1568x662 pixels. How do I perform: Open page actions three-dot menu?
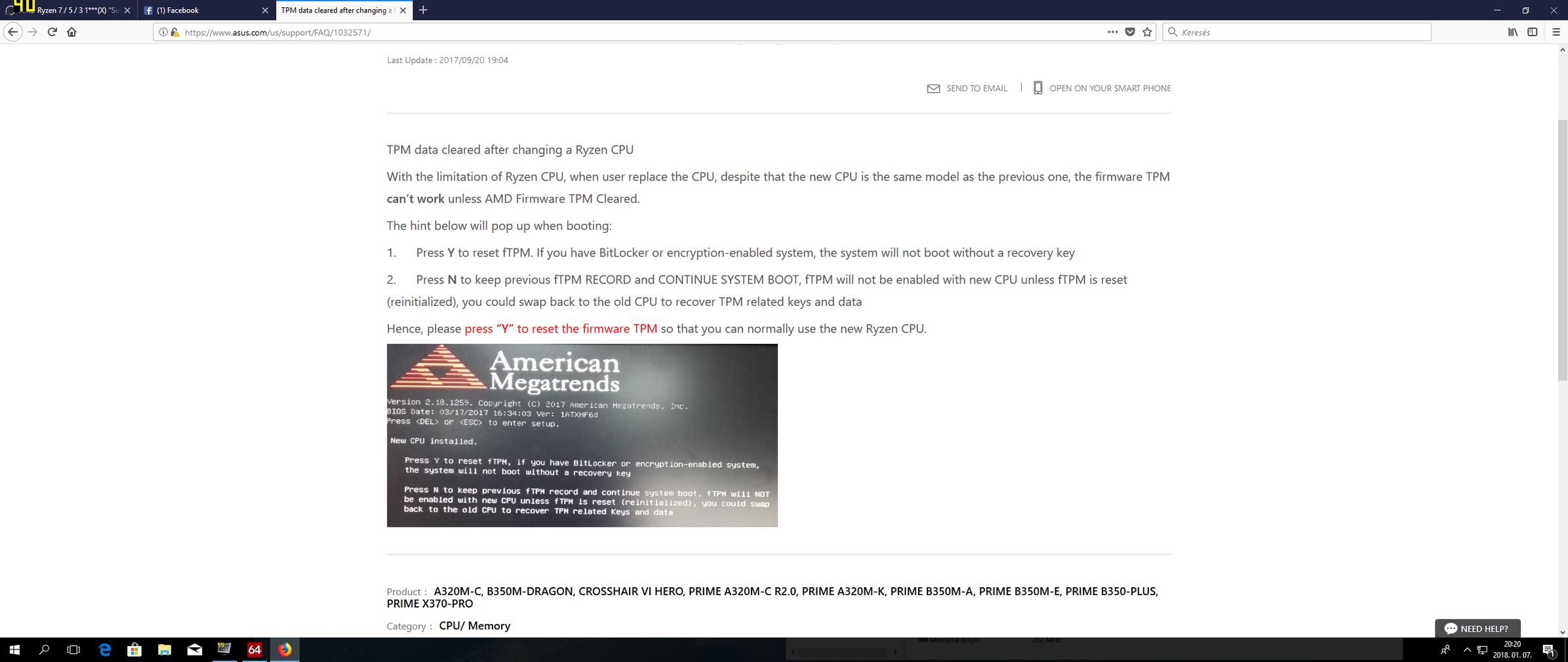pyautogui.click(x=1112, y=31)
